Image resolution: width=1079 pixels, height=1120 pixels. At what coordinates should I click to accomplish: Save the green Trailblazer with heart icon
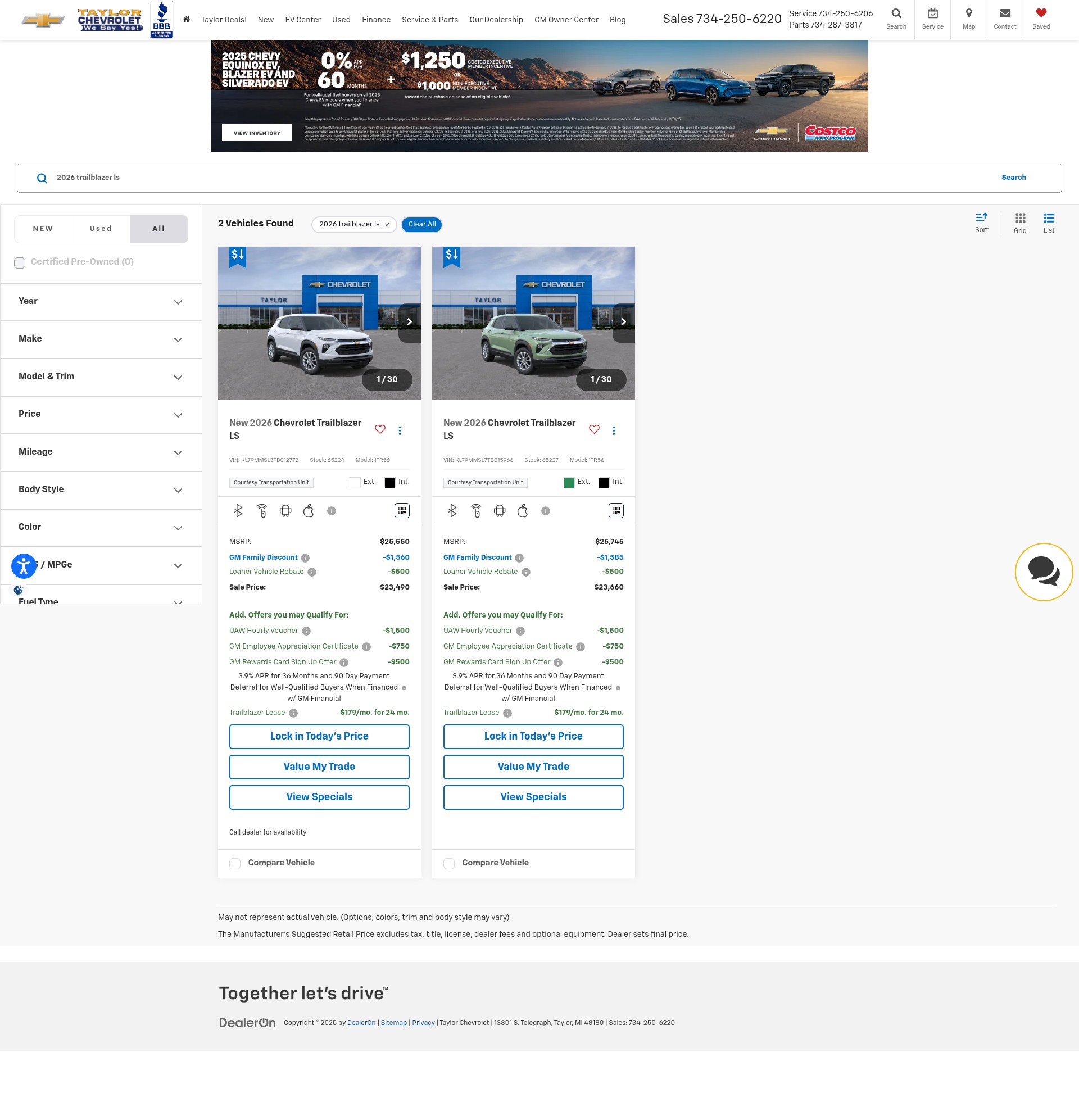[x=595, y=429]
